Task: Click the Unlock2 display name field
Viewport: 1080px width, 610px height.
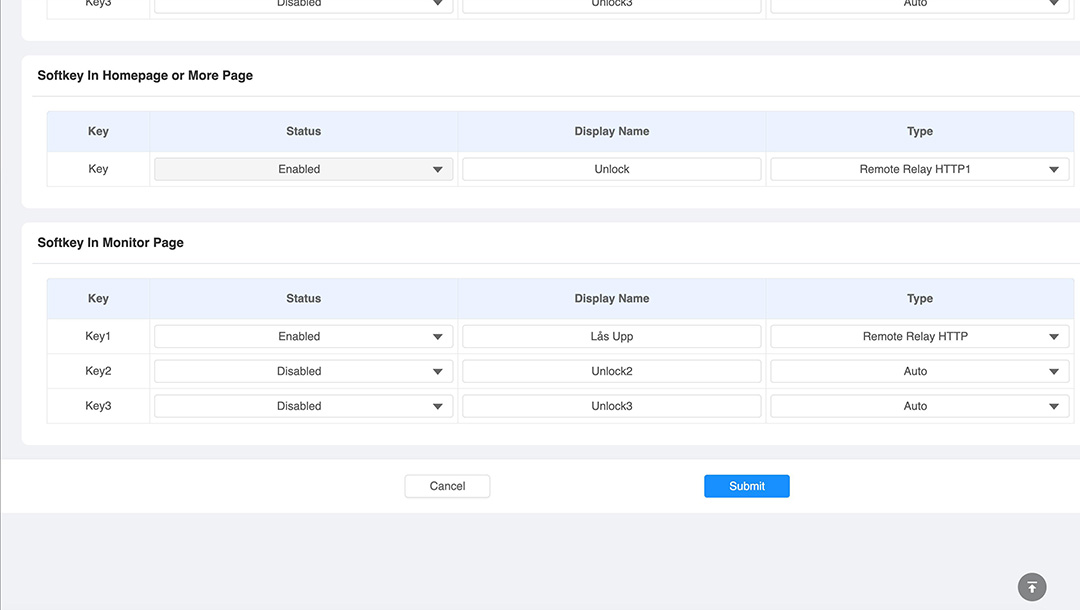Action: (x=611, y=372)
